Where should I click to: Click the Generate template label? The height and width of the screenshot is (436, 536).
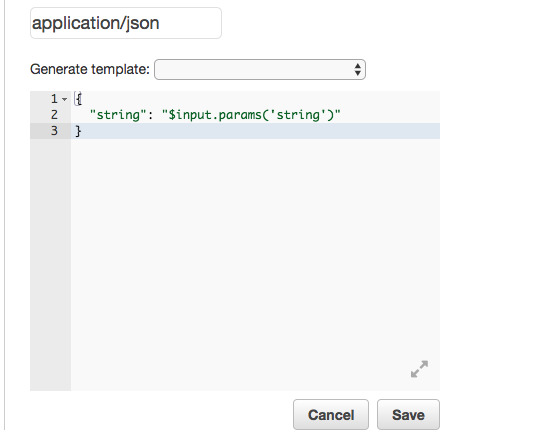[x=90, y=69]
